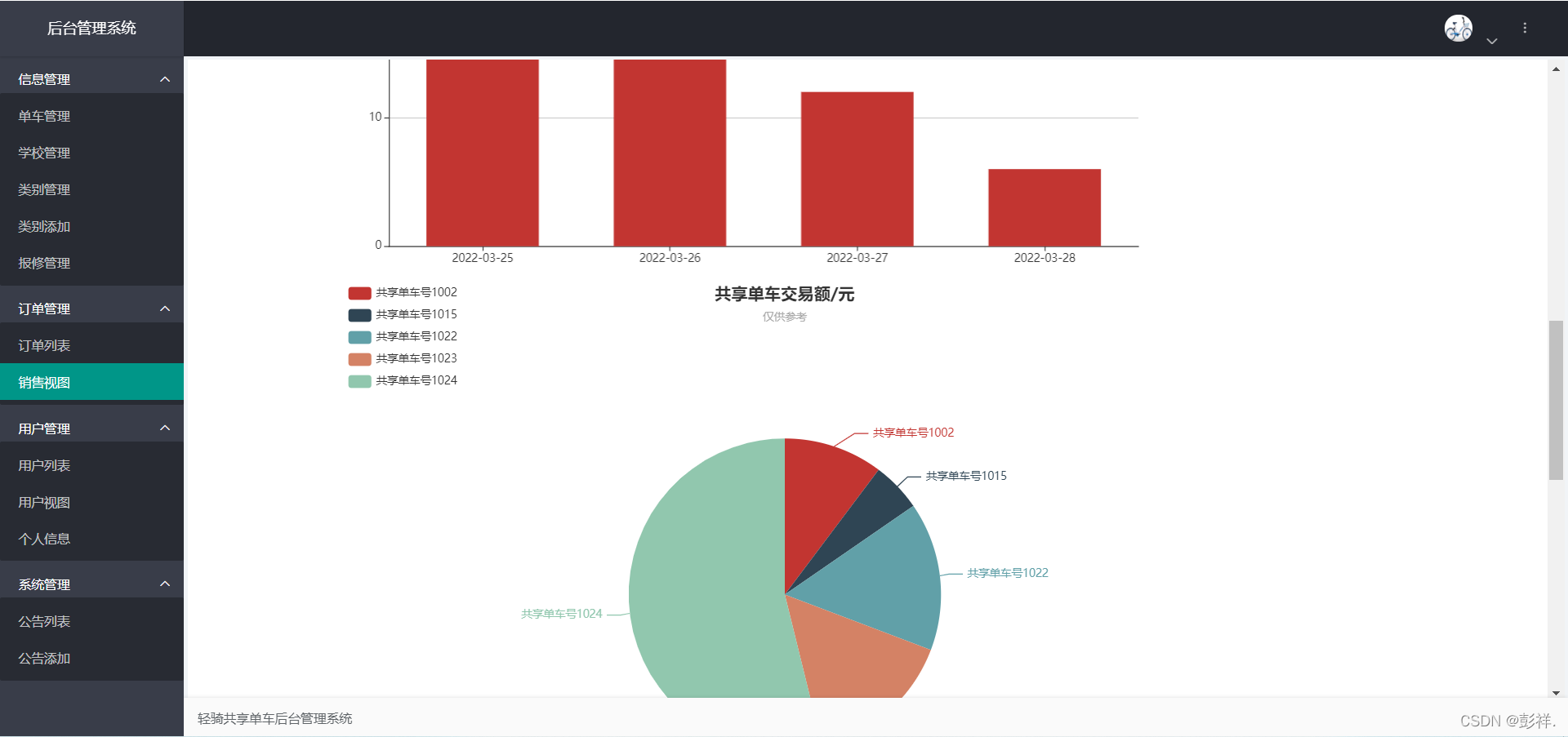
Task: Click the scrollbar up arrow
Action: [x=1556, y=69]
